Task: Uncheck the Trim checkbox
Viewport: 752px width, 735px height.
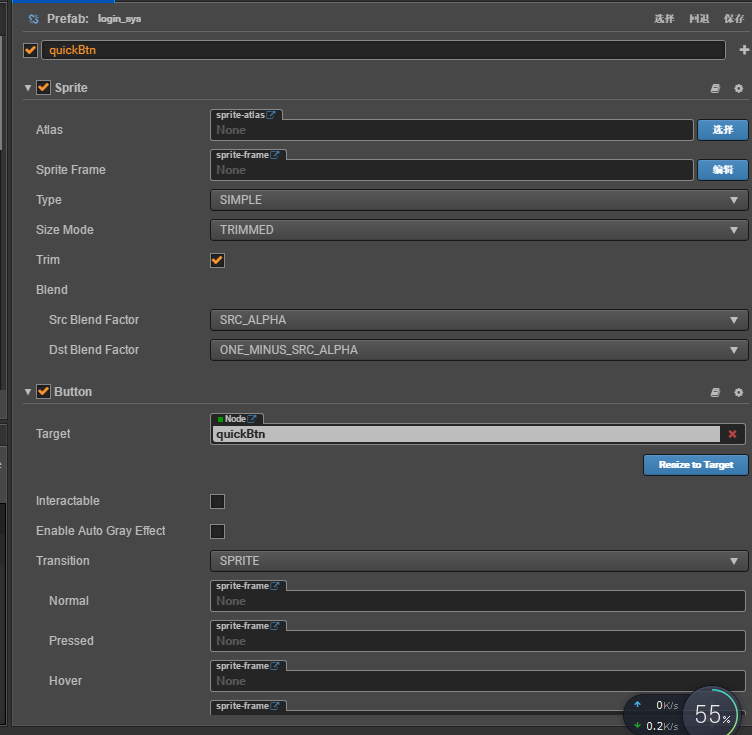Action: (217, 260)
